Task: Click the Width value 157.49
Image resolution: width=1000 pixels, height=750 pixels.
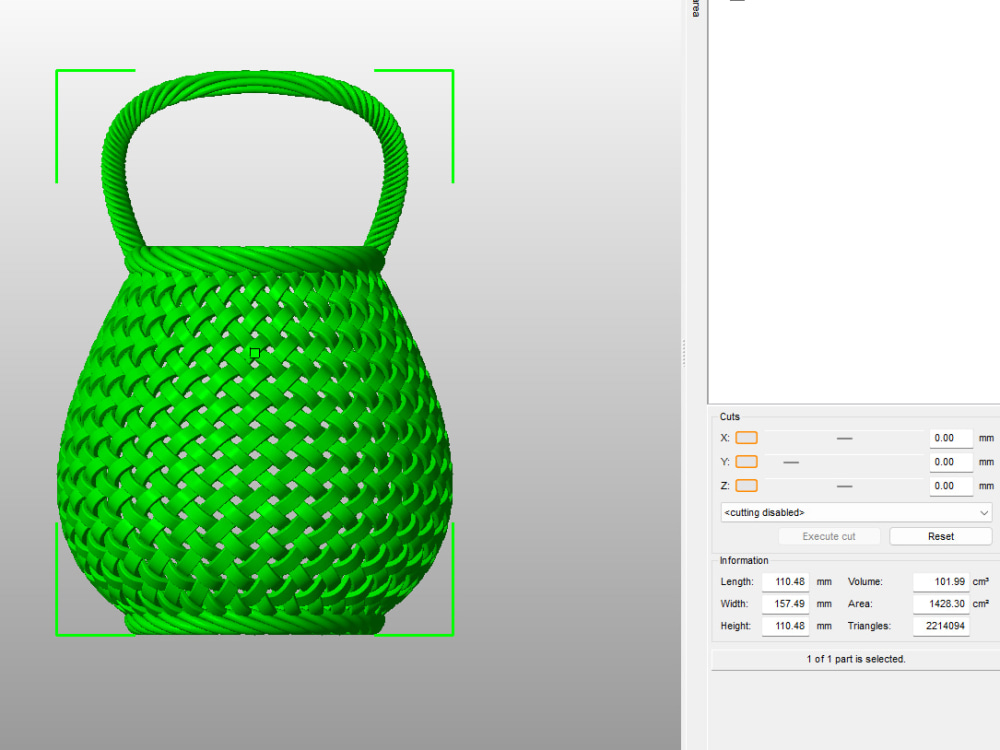Action: (x=786, y=604)
